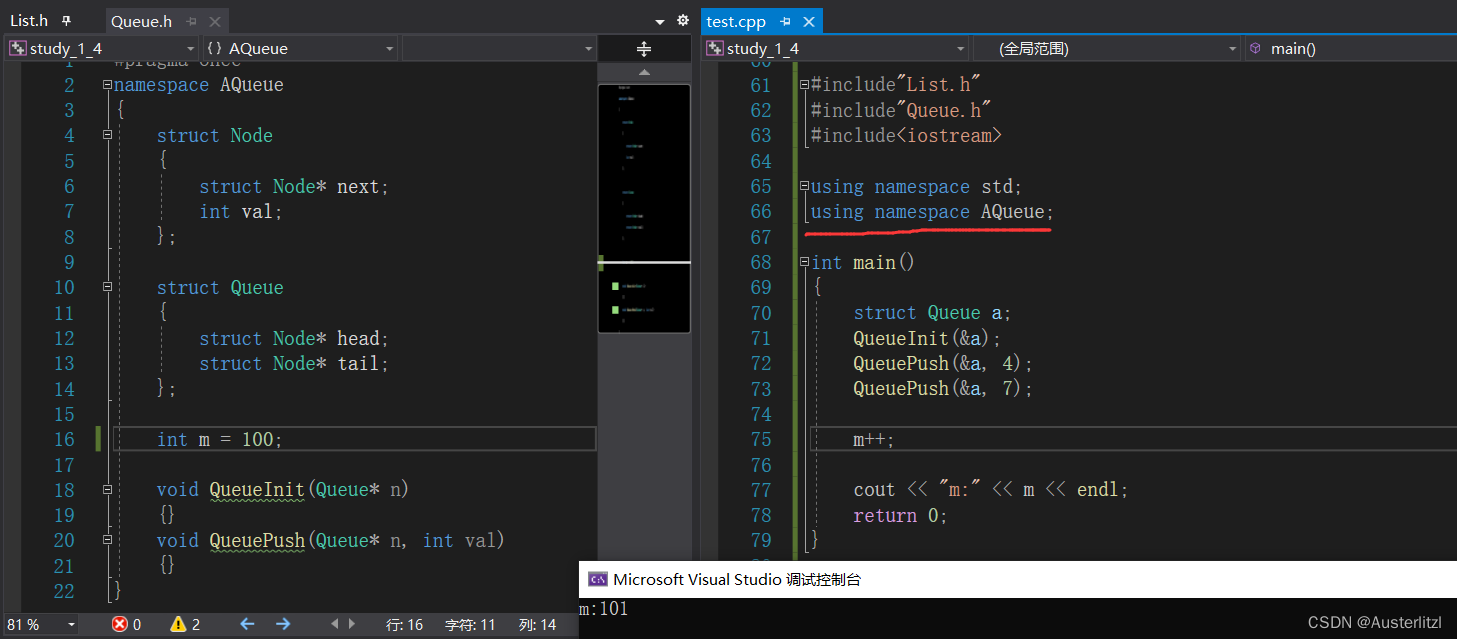Click the split editor window icon
The image size is (1457, 639).
coord(644,48)
